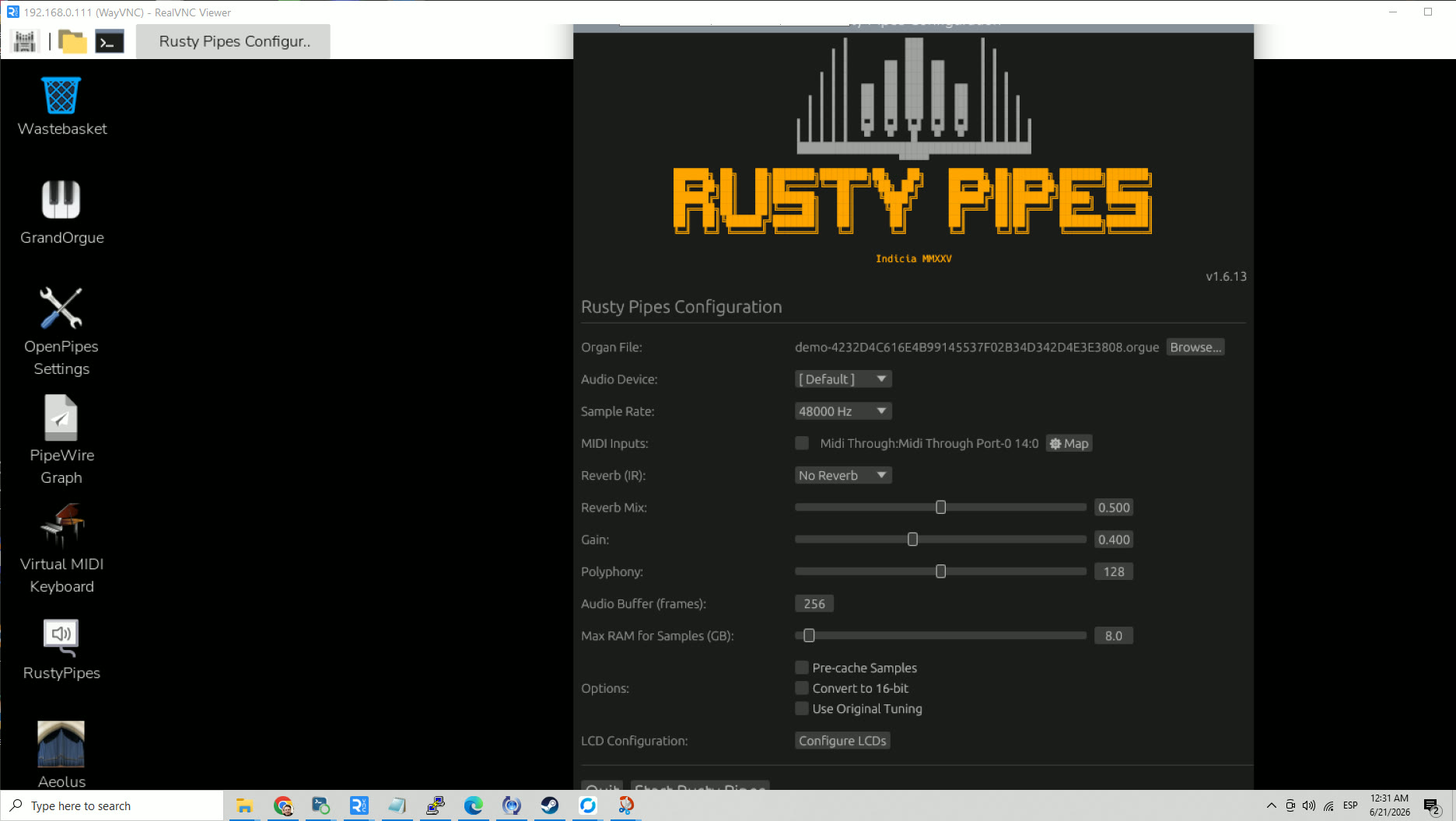Click the Gain value field 0.400

[1114, 540]
